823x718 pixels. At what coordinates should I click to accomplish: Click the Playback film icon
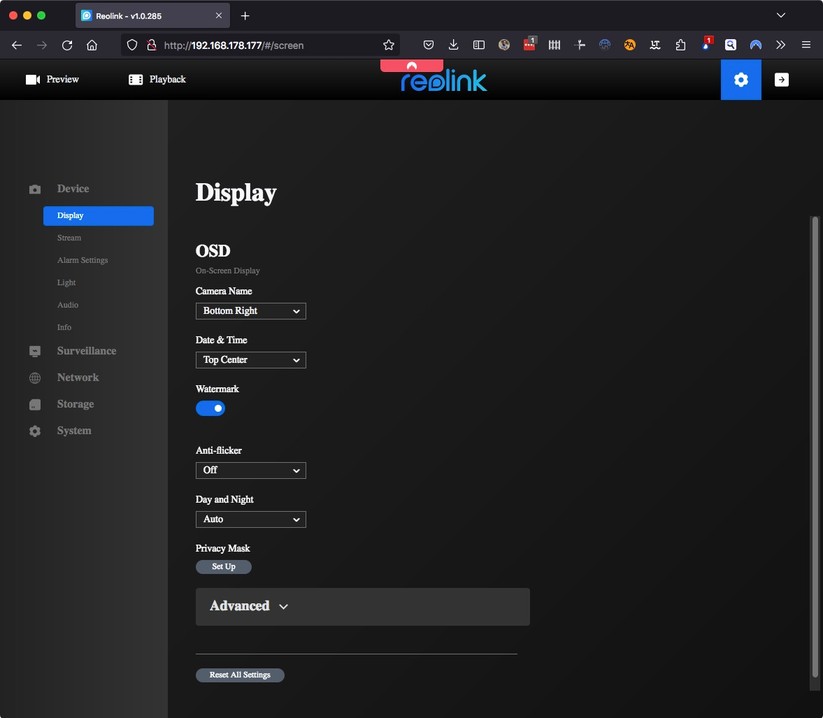[136, 80]
